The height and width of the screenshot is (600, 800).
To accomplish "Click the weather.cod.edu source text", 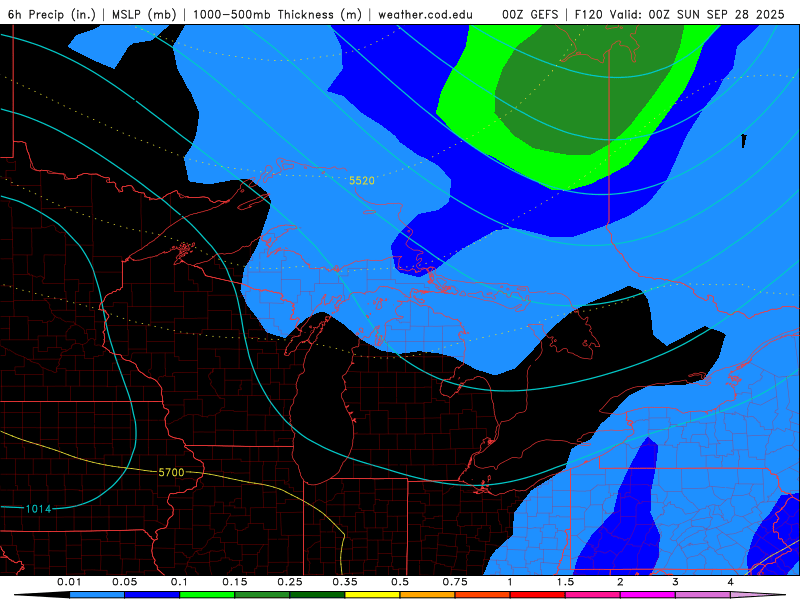I will tap(426, 14).
